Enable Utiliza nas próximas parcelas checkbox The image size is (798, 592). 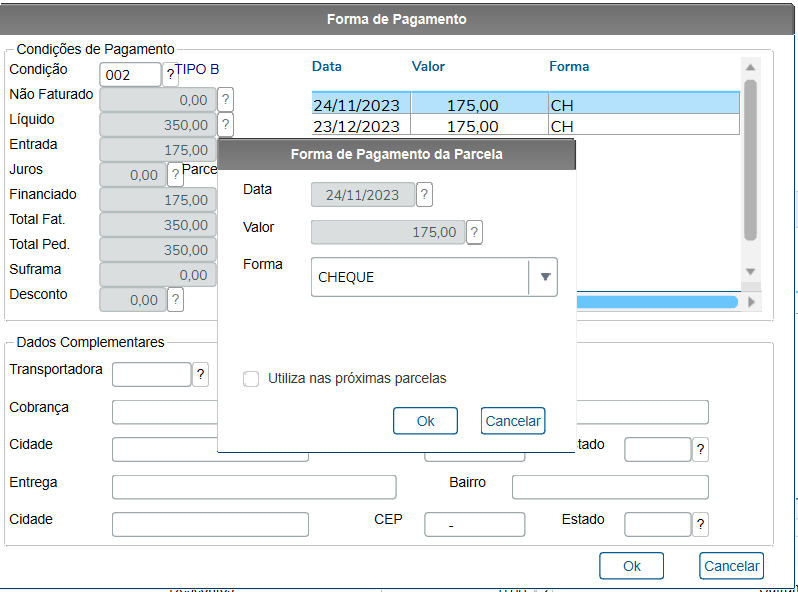[x=252, y=379]
